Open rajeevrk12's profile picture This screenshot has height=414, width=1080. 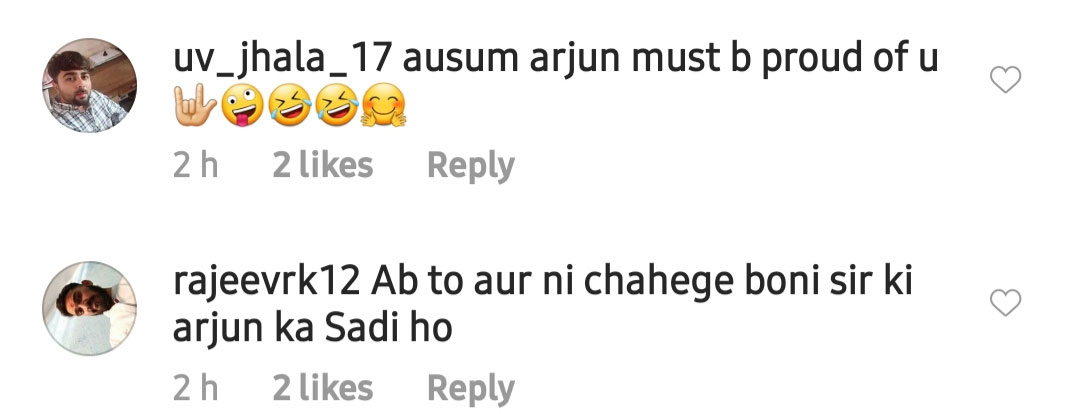(90, 308)
